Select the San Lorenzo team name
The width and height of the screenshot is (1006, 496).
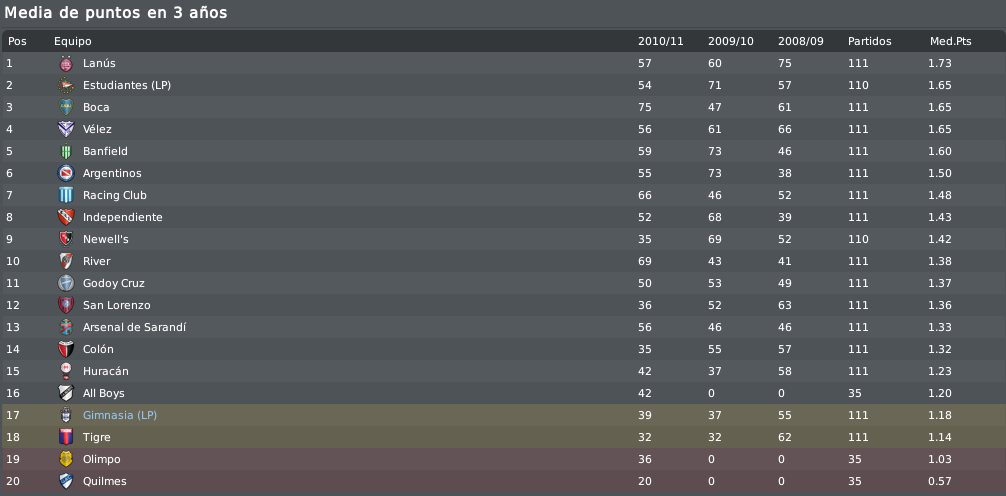[x=117, y=305]
